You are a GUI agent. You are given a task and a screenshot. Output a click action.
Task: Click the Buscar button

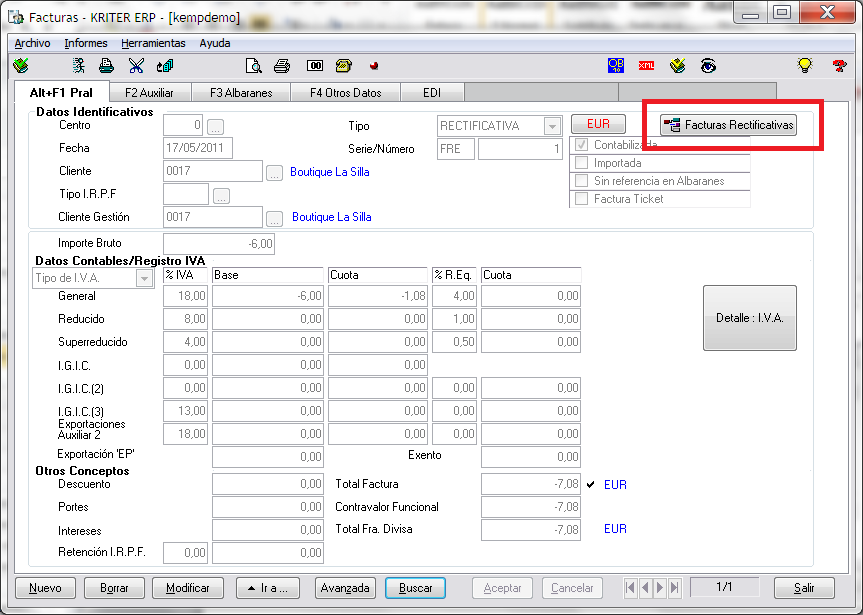[416, 588]
